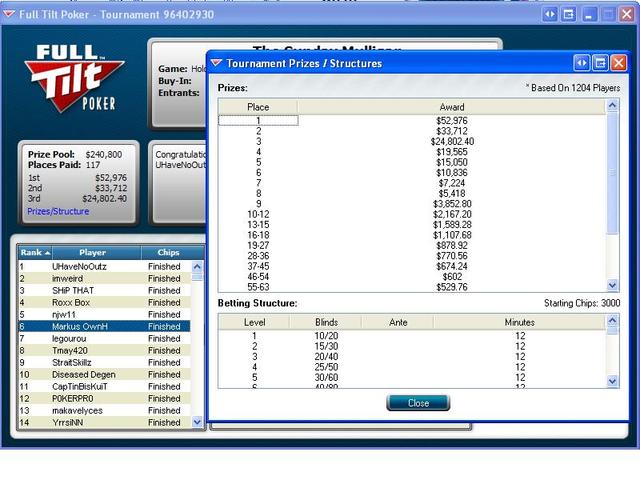Click the Level column header in Betting Structure
The width and height of the screenshot is (640, 480).
254,322
